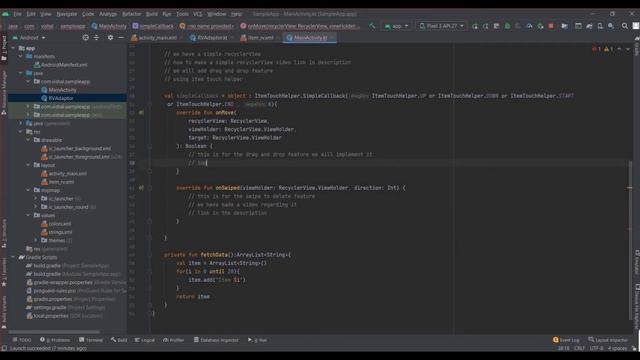The height and width of the screenshot is (360, 640).
Task: Open the Android view dropdown in Project panel
Action: pos(29,38)
